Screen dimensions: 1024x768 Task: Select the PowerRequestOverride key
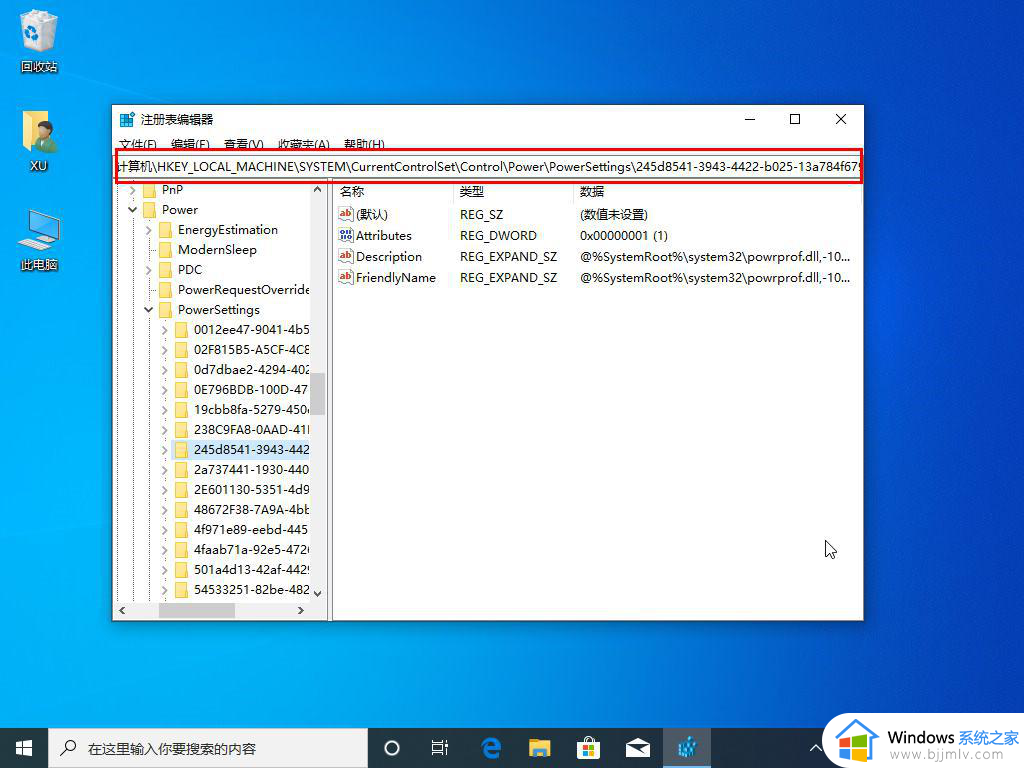(244, 289)
